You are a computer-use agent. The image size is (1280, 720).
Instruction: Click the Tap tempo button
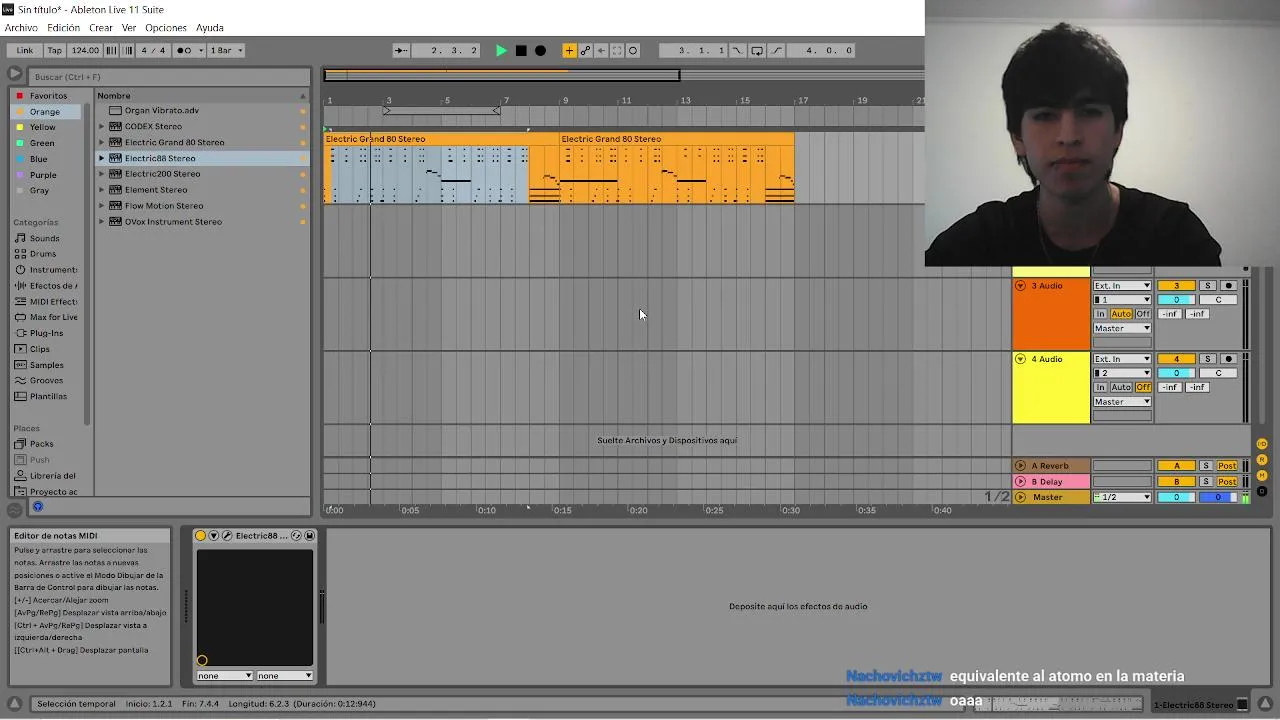pos(55,50)
